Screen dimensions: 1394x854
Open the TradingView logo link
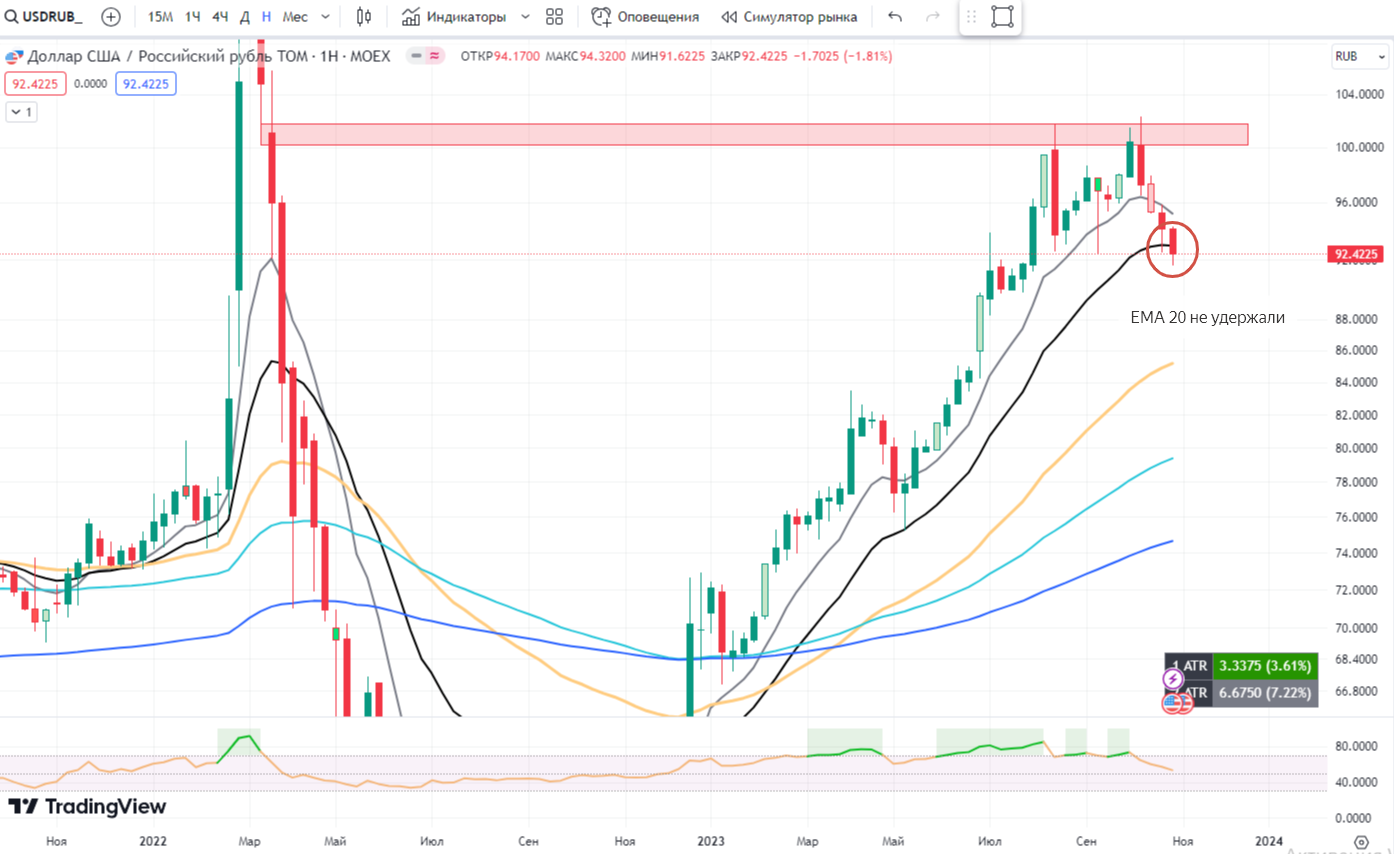point(87,806)
